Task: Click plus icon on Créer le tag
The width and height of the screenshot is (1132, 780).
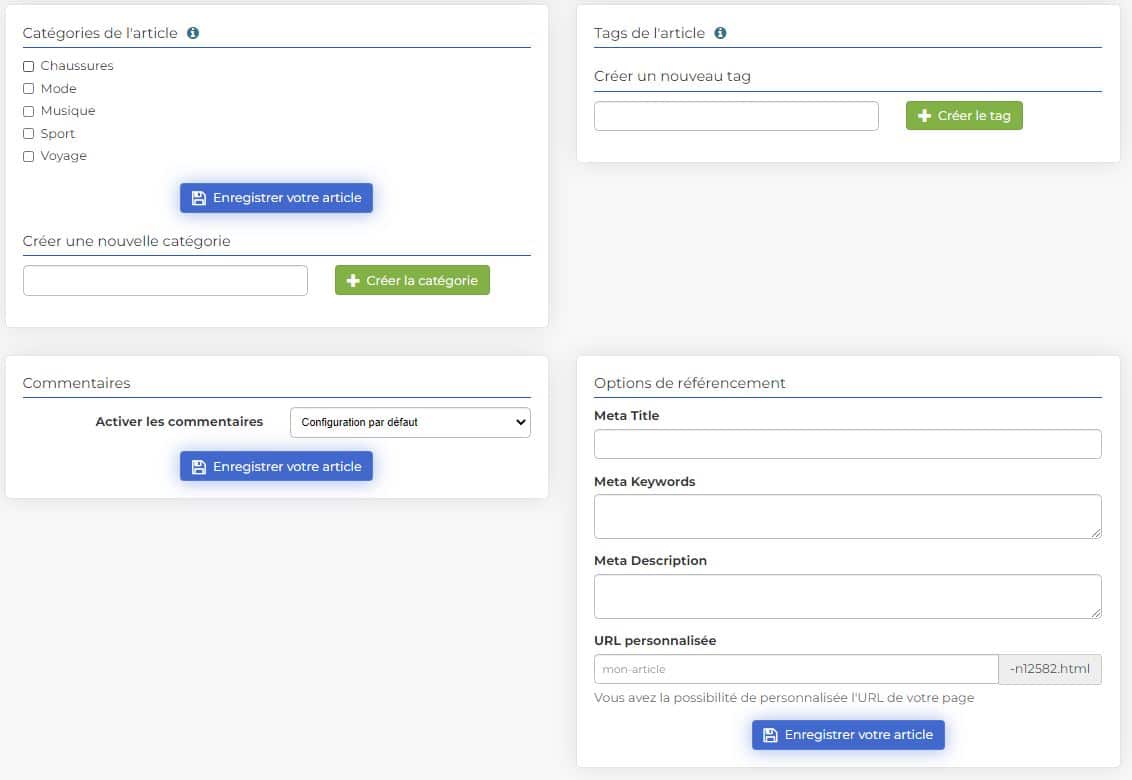Action: (x=924, y=116)
